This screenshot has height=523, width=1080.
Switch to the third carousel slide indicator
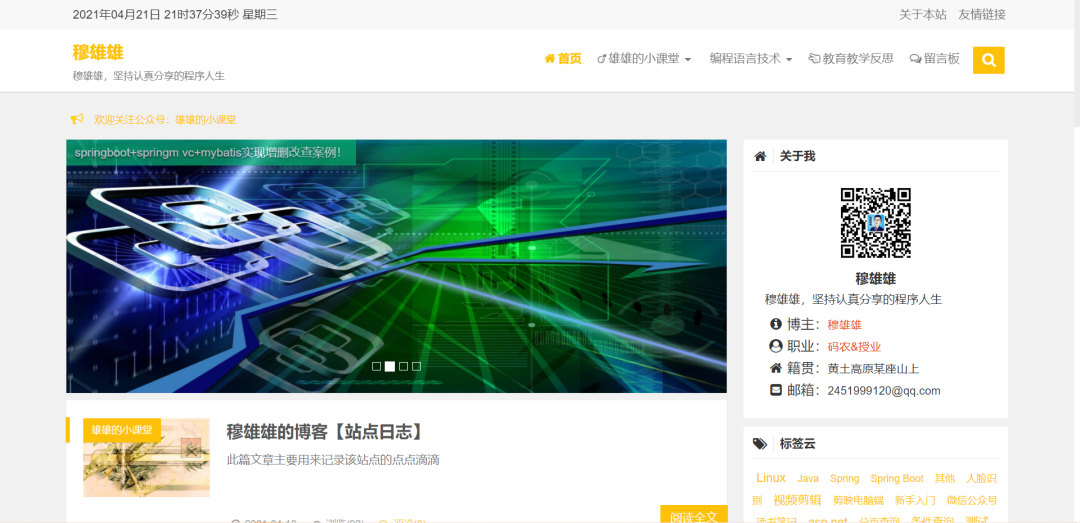pyautogui.click(x=404, y=367)
